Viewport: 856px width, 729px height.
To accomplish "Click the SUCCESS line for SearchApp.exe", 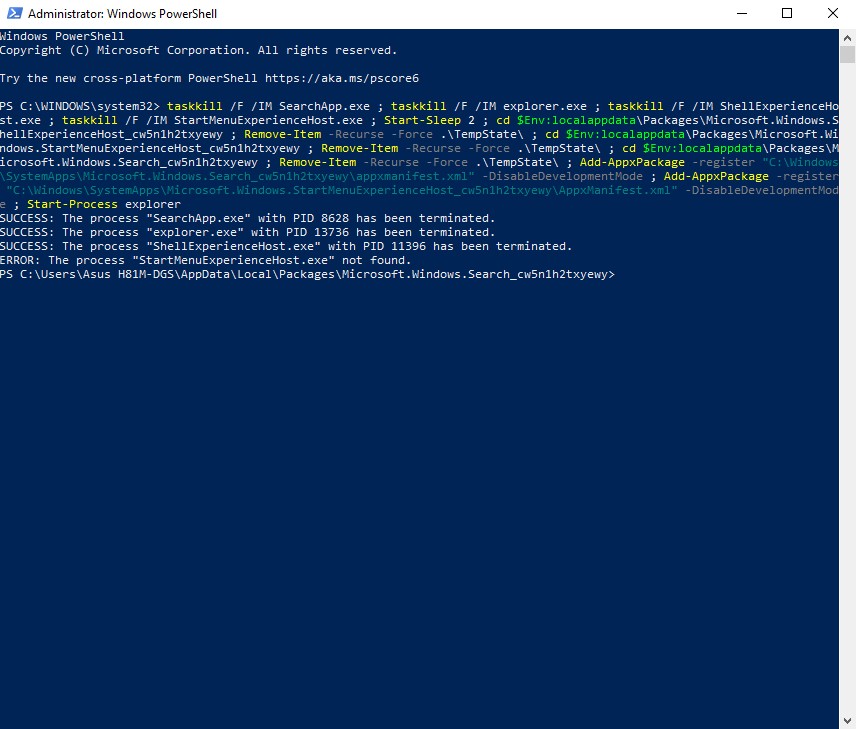I will coord(247,218).
